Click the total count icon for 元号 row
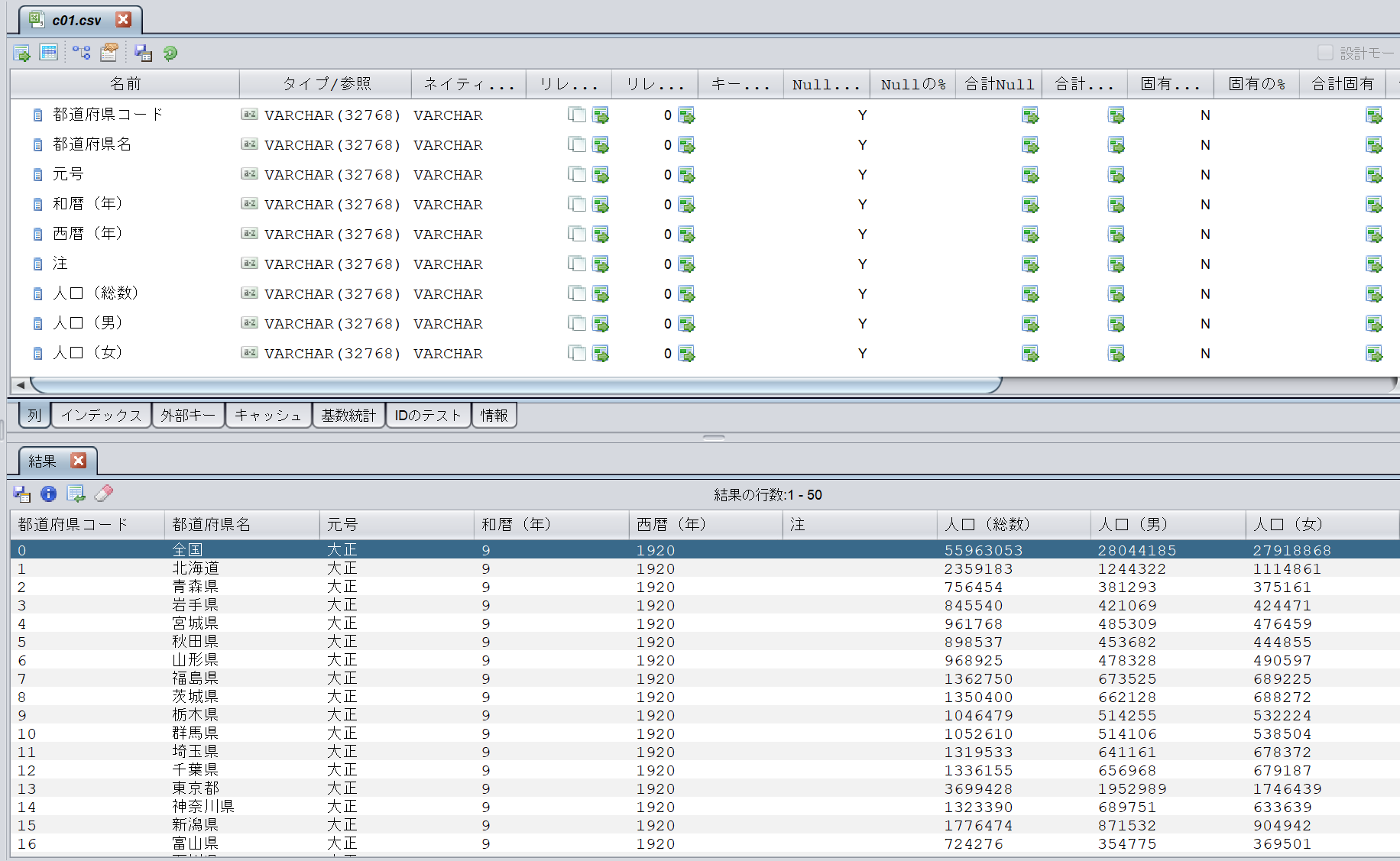This screenshot has height=861, width=1400. pos(1116,175)
